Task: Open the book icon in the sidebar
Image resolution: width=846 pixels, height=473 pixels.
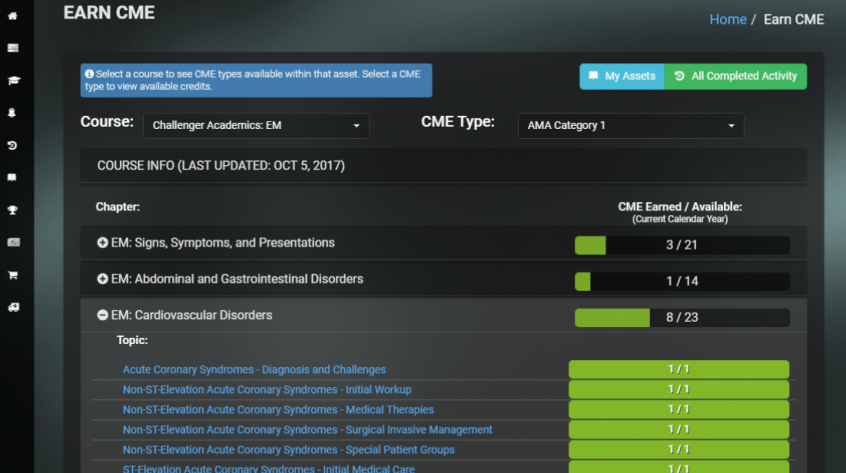Action: [12, 178]
